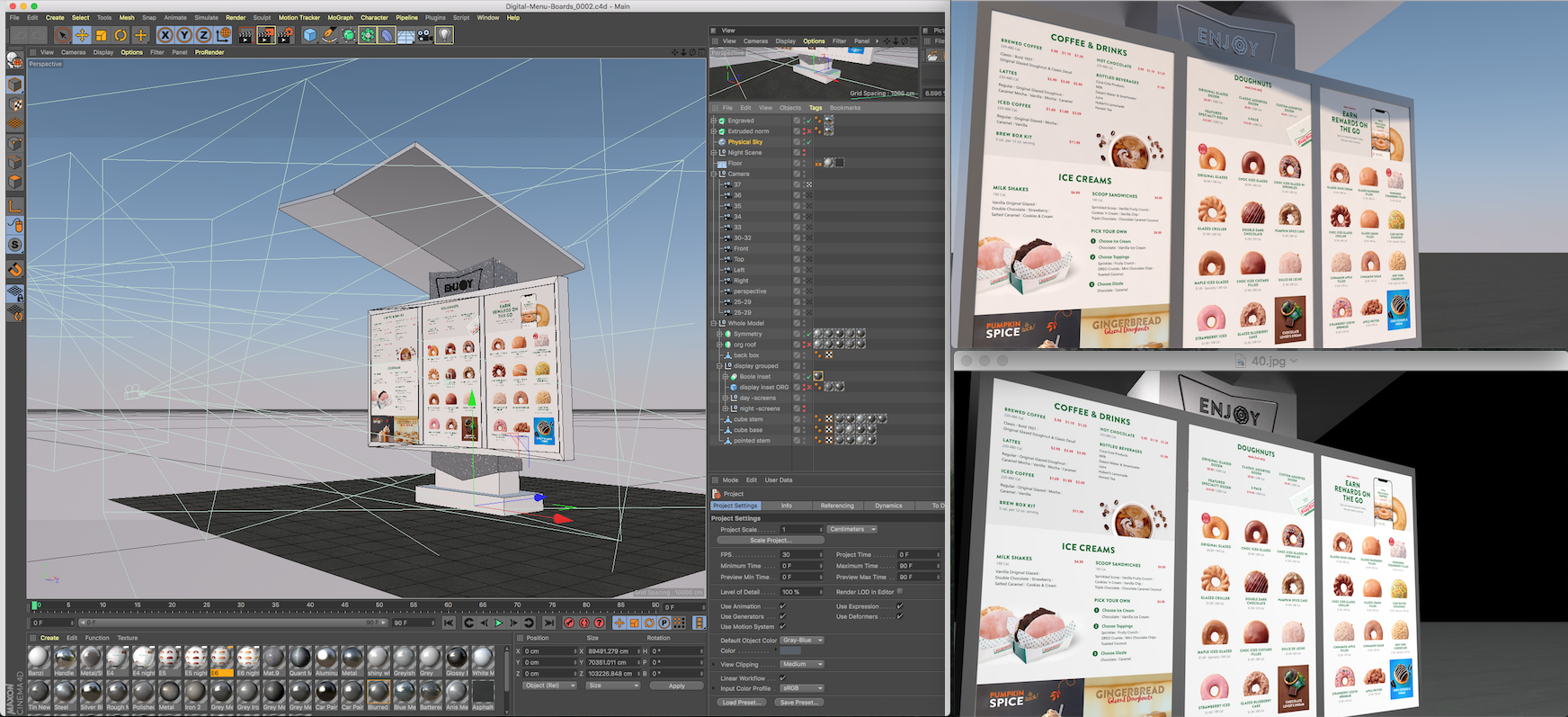
Task: Toggle the Z axis lock
Action: pyautogui.click(x=204, y=35)
